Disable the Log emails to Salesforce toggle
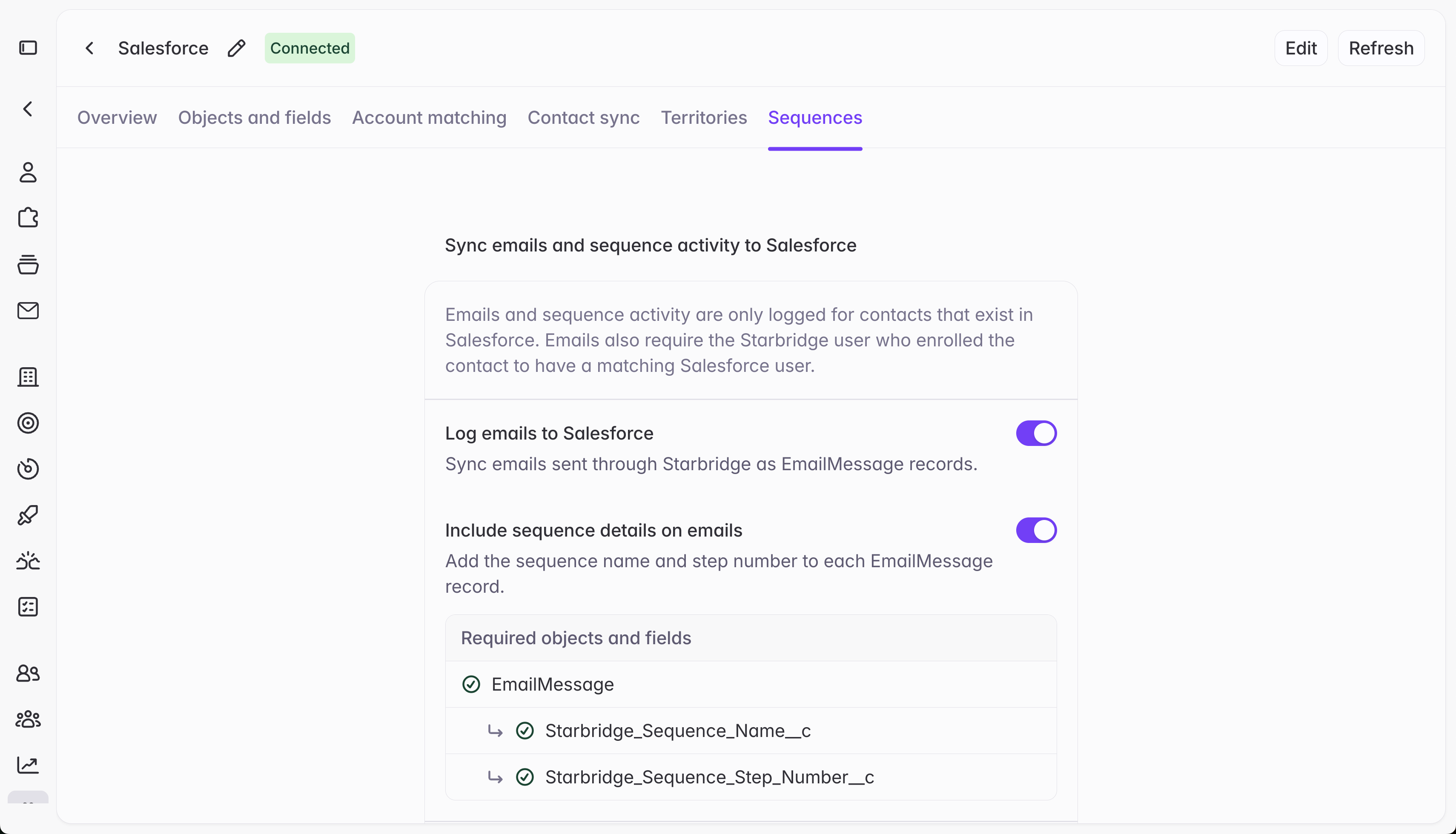The image size is (1456, 834). point(1036,433)
